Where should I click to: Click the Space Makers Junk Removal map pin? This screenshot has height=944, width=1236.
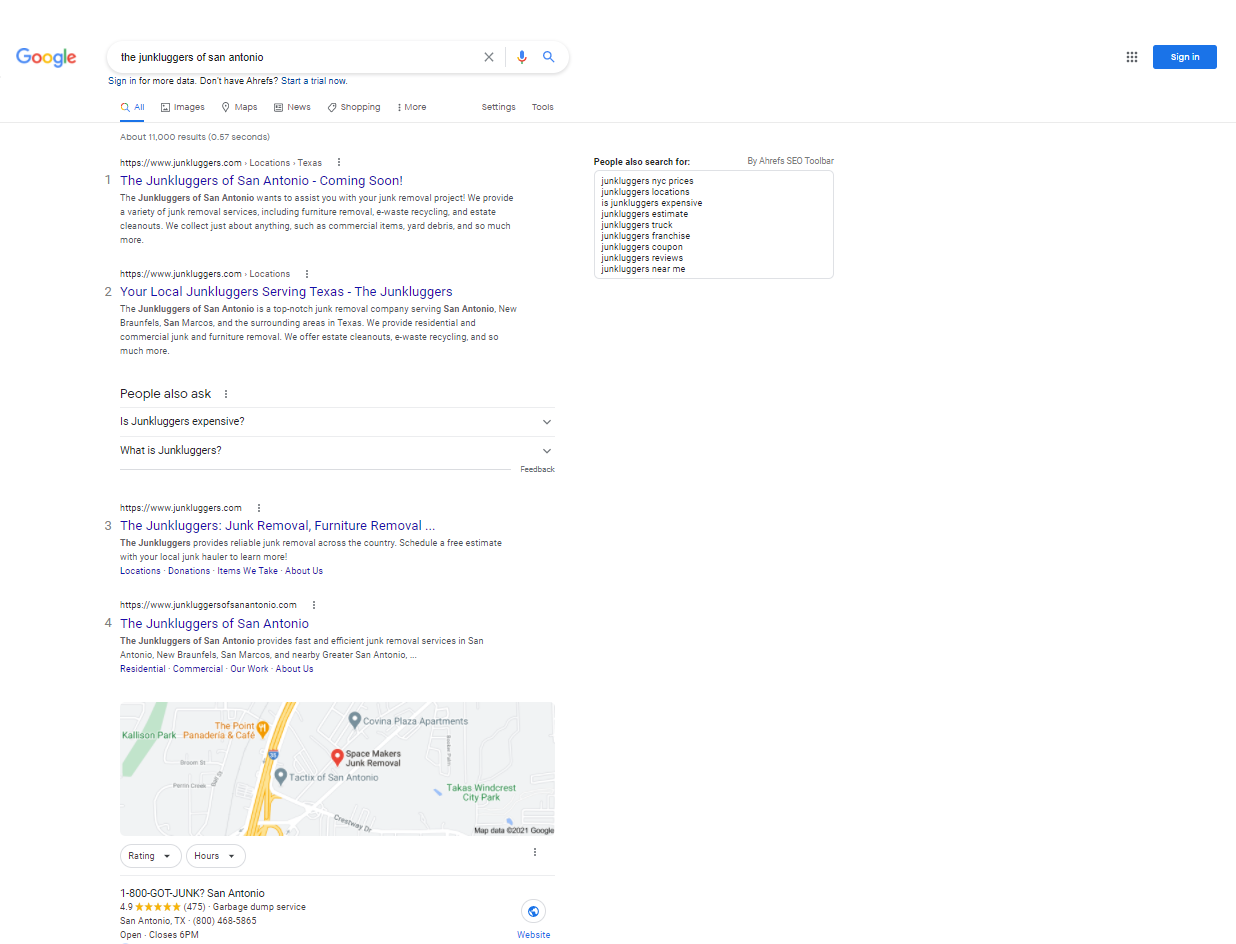pos(337,757)
